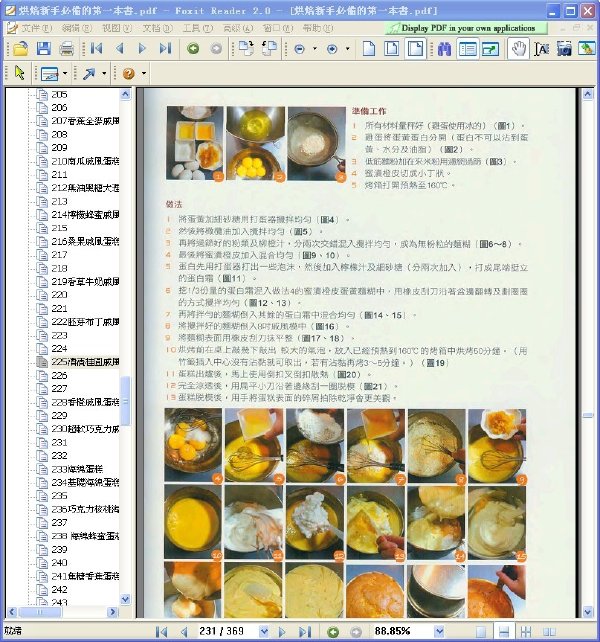Set Fit Page view
This screenshot has height=642, width=600.
392,49
